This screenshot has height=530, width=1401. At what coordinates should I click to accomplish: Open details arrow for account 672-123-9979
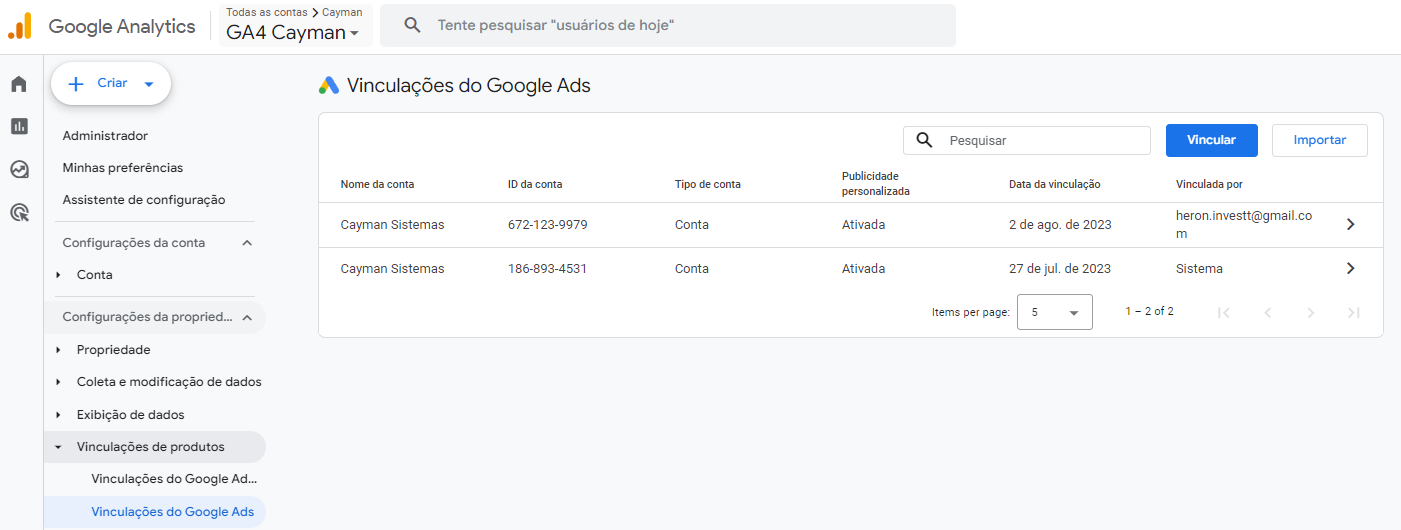(1350, 225)
